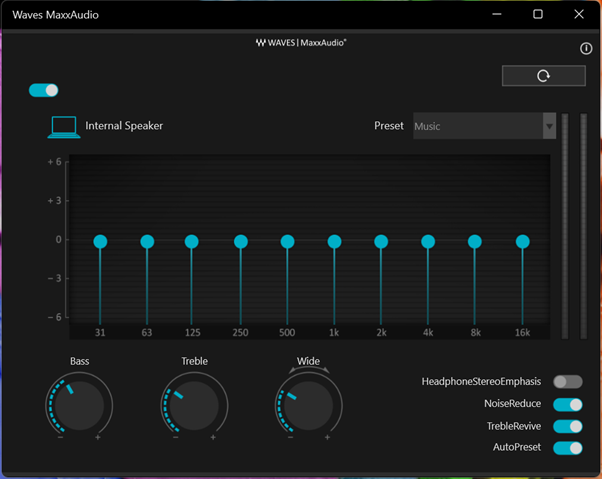Enable HeadphoneStereoEmphasis switch
Image resolution: width=602 pixels, height=479 pixels.
(x=567, y=382)
